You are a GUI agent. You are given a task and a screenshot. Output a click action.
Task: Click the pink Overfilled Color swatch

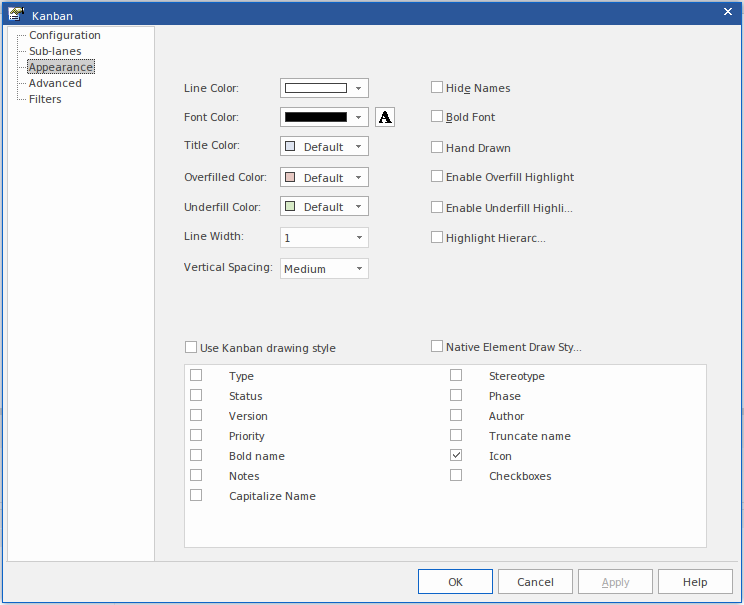[x=290, y=178]
